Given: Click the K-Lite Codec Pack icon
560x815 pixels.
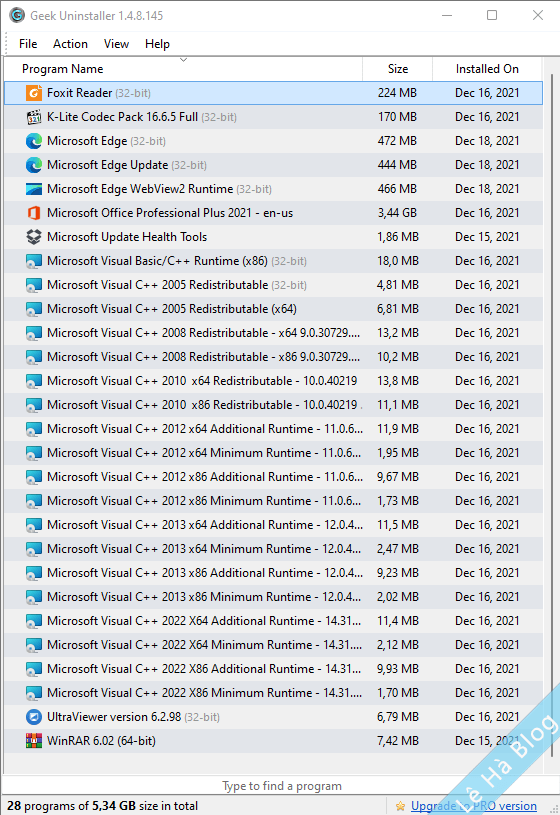Looking at the screenshot, I should 34,117.
